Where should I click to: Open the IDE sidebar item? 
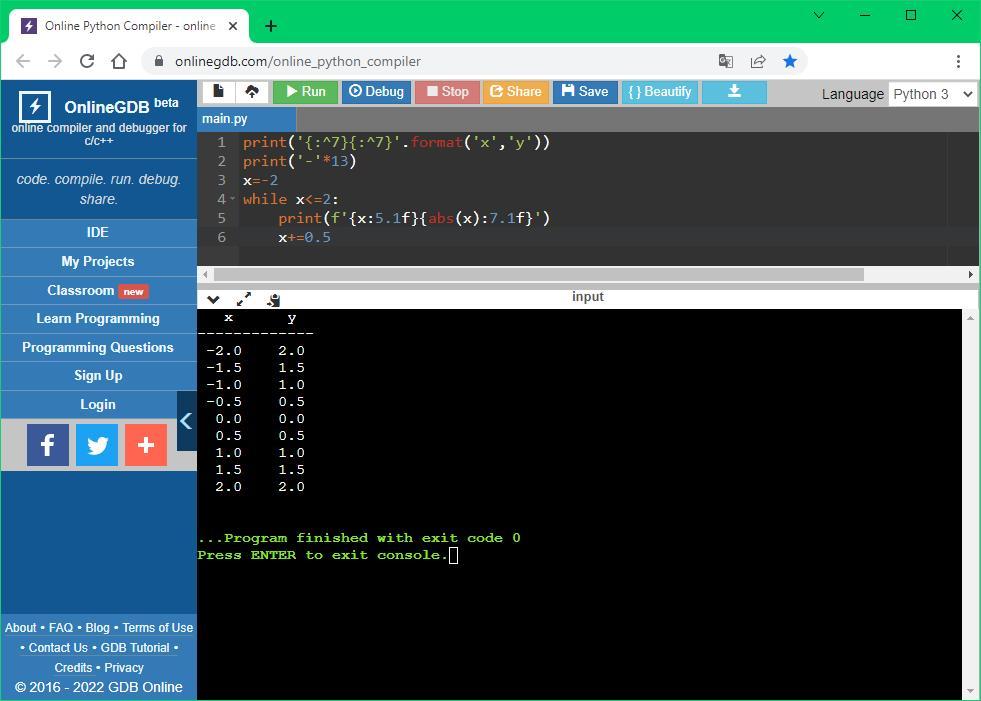(98, 233)
